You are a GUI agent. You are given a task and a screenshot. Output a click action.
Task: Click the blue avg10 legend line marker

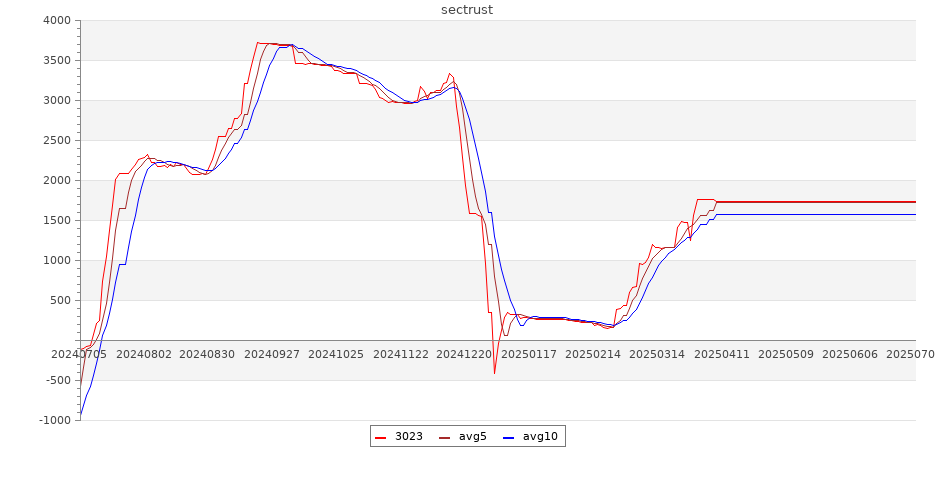pyautogui.click(x=508, y=437)
